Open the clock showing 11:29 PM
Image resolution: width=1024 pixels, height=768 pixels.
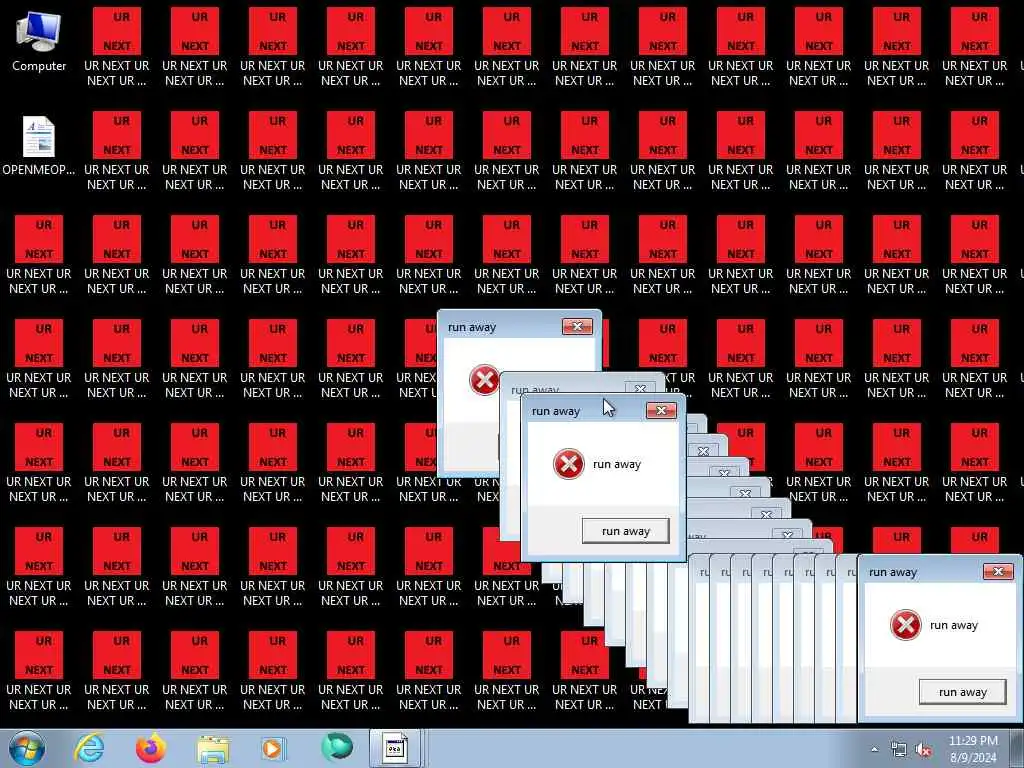tap(973, 749)
